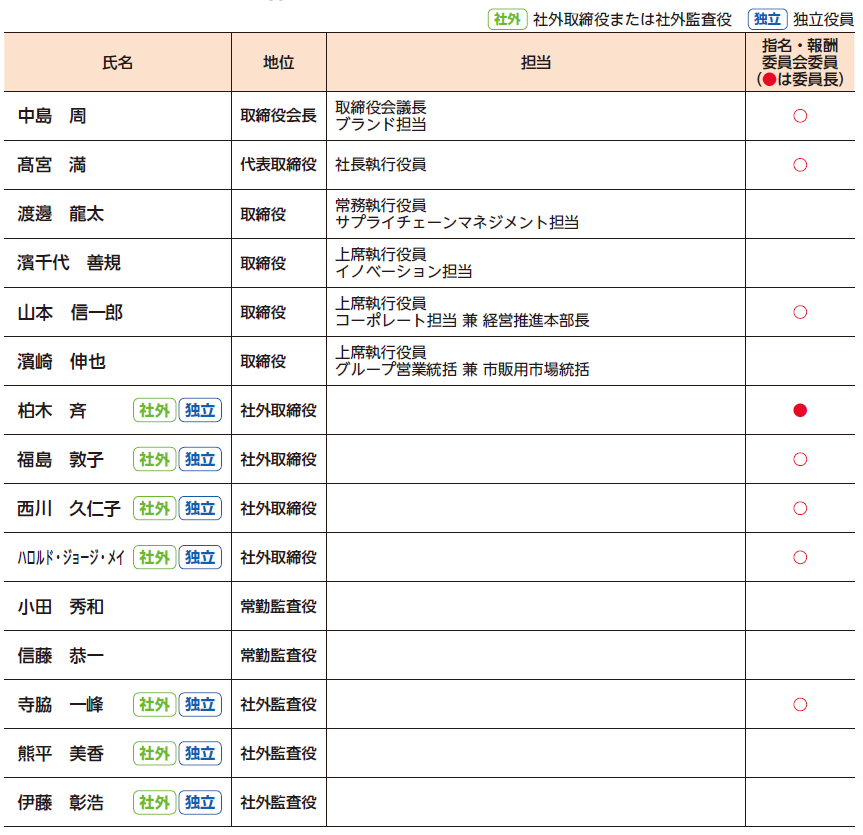Click the filled red committee chair circle for 柏木 斉
This screenshot has height=835, width=863.
click(800, 411)
